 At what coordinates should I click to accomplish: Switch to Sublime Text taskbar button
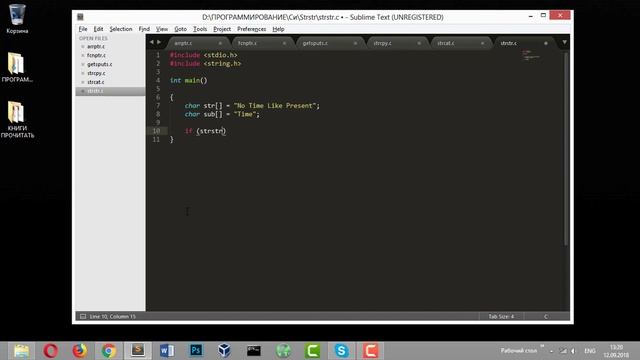(x=138, y=351)
